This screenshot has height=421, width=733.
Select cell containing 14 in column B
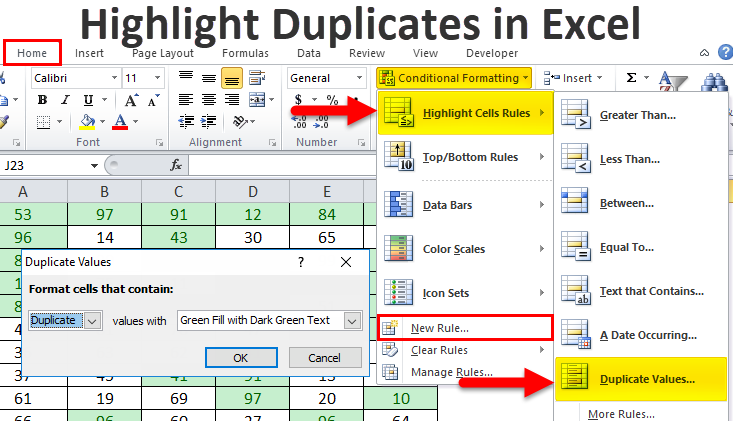(105, 237)
